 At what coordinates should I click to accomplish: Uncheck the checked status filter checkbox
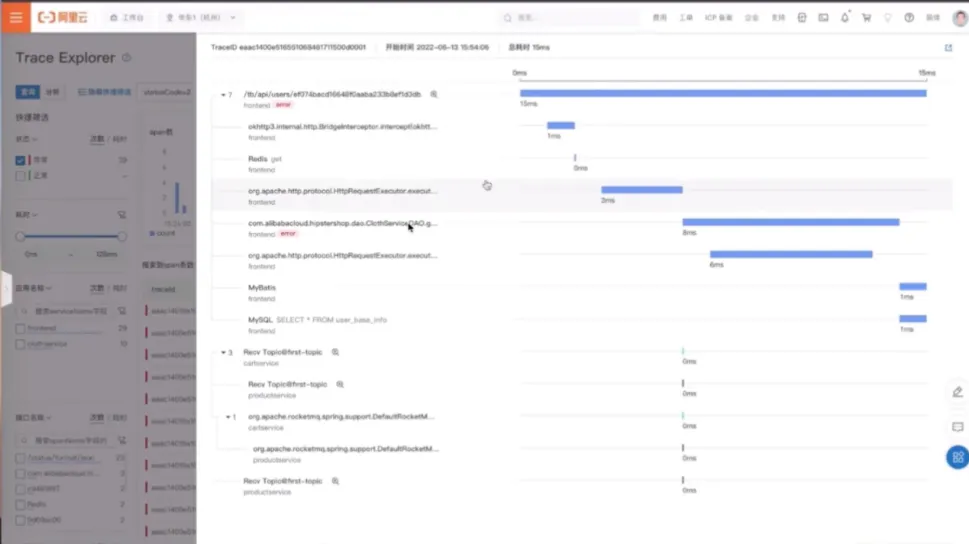20,160
